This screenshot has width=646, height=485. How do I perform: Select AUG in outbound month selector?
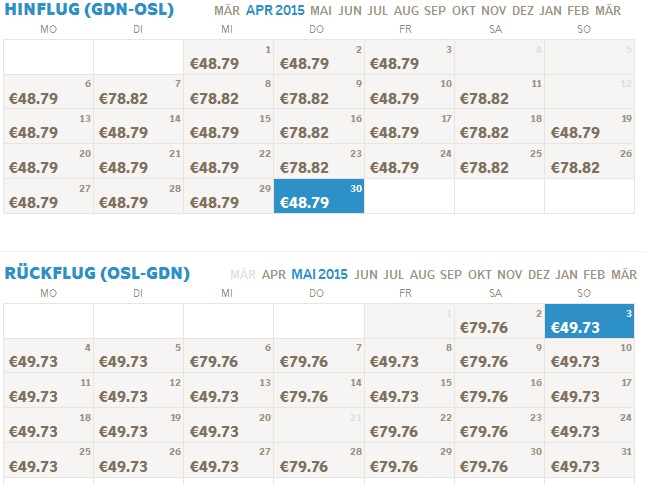pyautogui.click(x=406, y=10)
